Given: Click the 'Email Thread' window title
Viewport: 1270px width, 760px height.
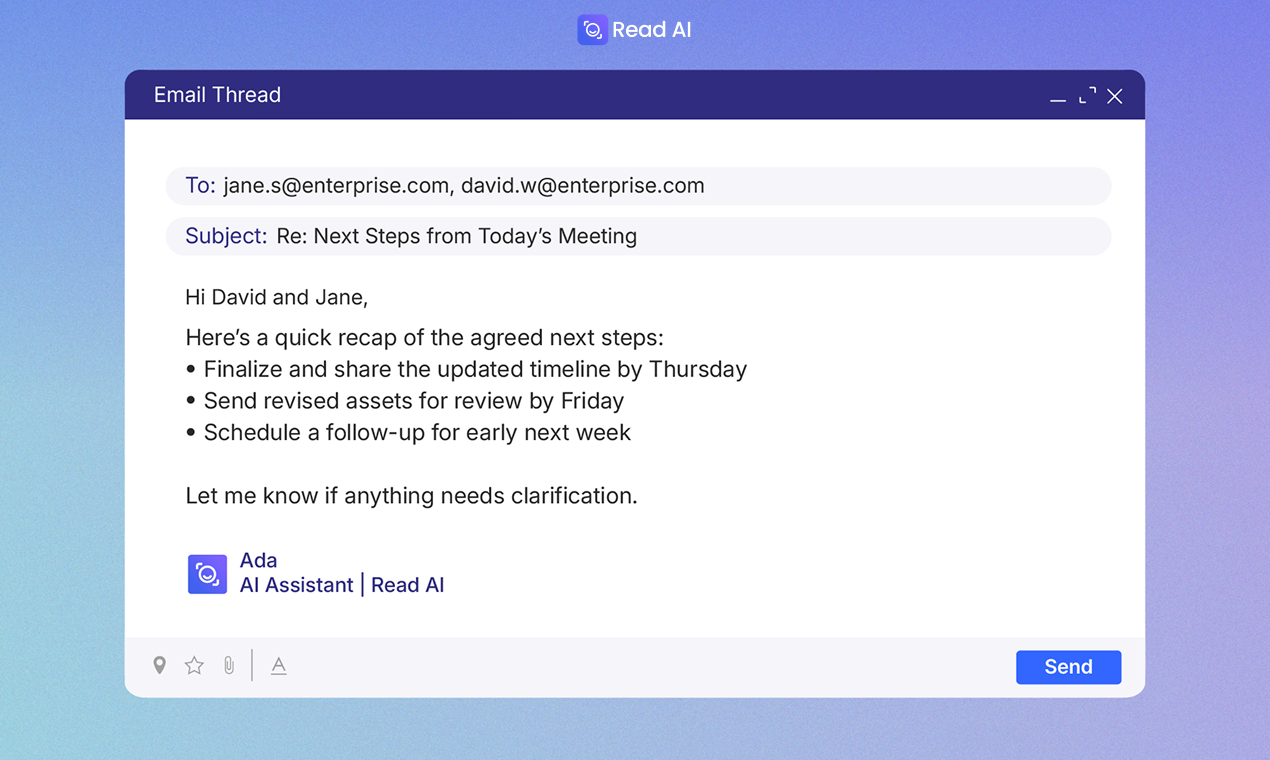Looking at the screenshot, I should [x=217, y=95].
